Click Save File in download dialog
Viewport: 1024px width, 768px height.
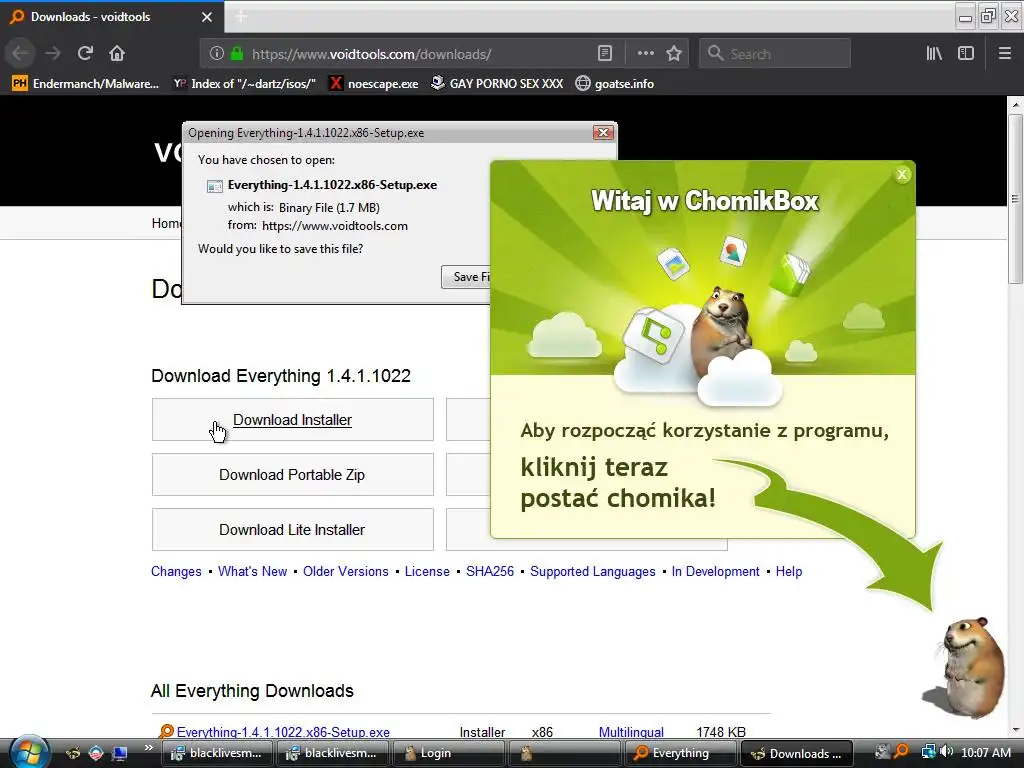(x=466, y=277)
